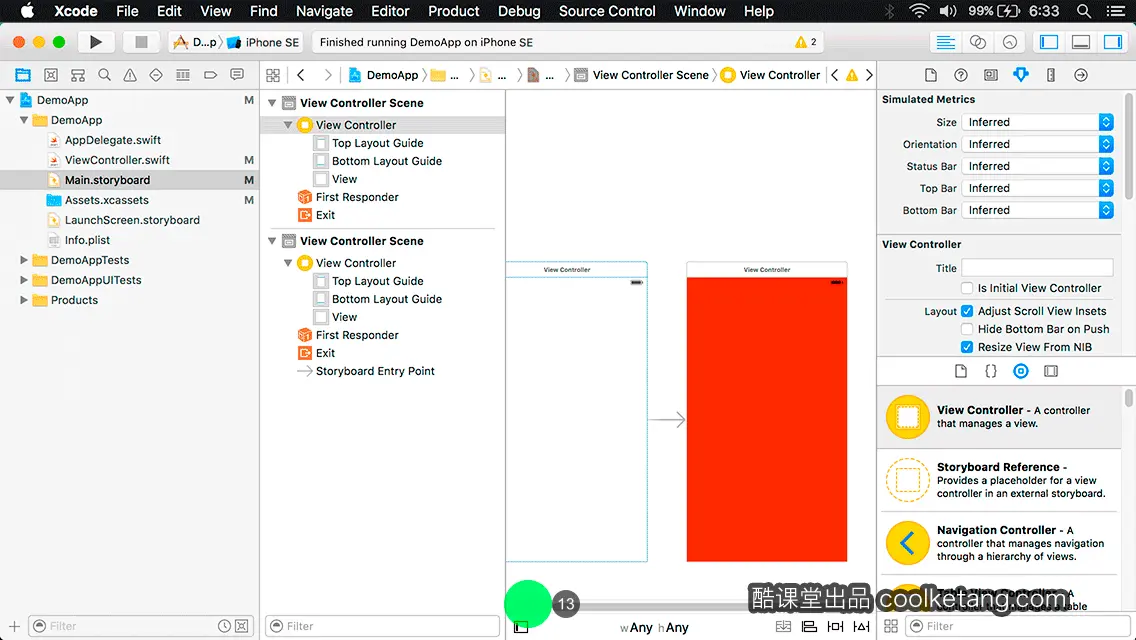The width and height of the screenshot is (1136, 640).
Task: Collapse the first View Controller Scene
Action: (x=272, y=103)
